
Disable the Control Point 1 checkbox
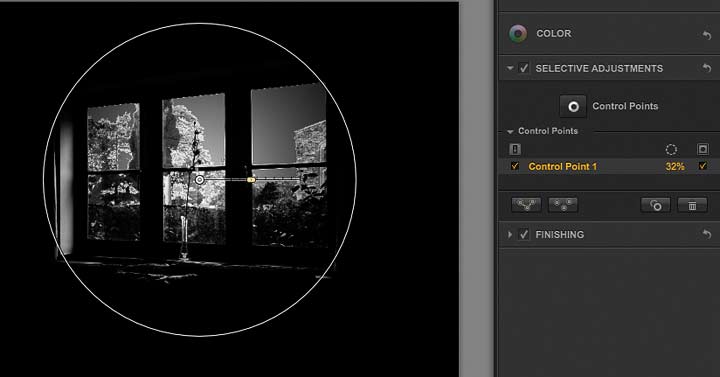(515, 166)
